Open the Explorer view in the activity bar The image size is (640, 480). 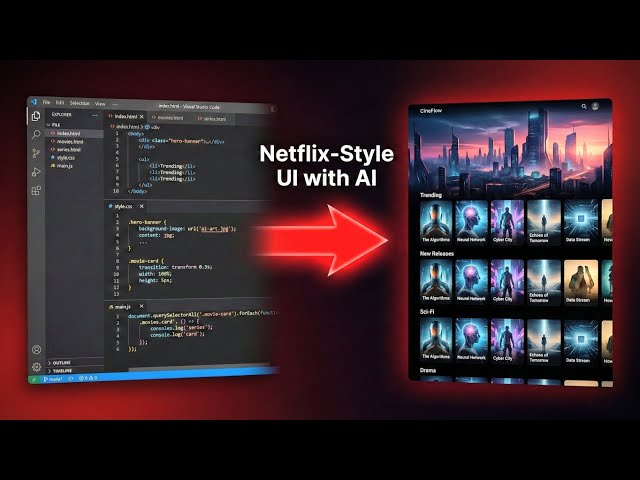click(36, 116)
